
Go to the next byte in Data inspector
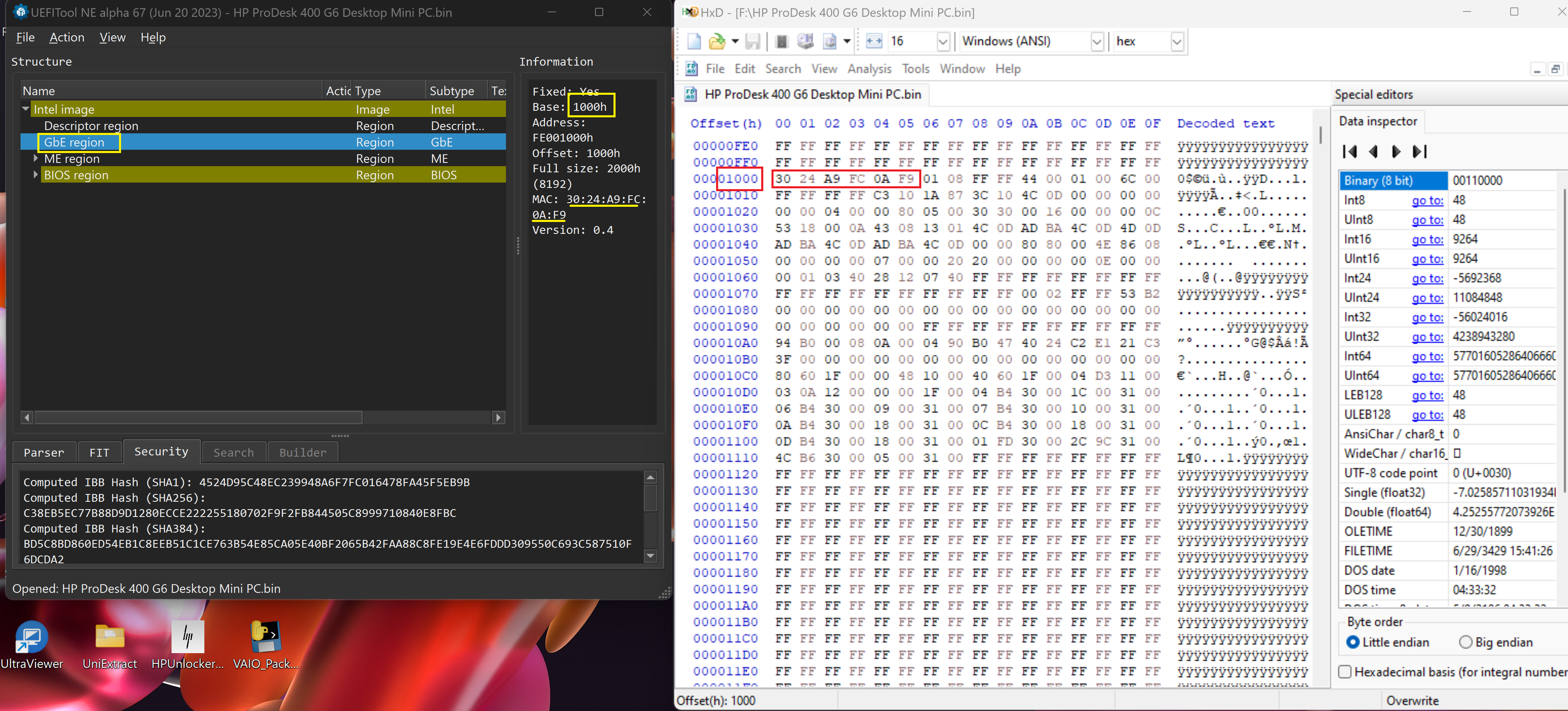coord(1396,151)
